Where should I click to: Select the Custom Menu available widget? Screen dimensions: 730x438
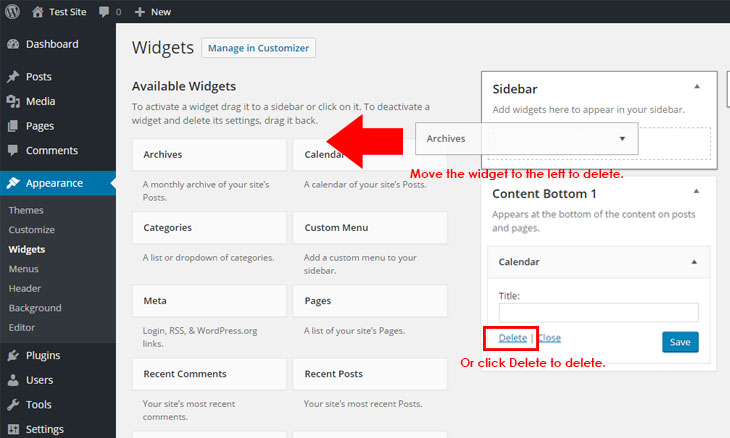(x=370, y=228)
